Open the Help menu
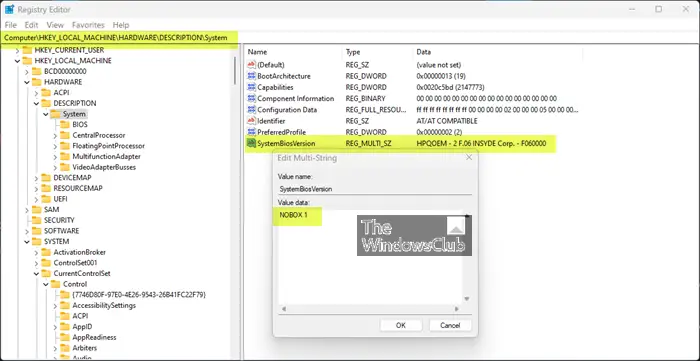 121,25
